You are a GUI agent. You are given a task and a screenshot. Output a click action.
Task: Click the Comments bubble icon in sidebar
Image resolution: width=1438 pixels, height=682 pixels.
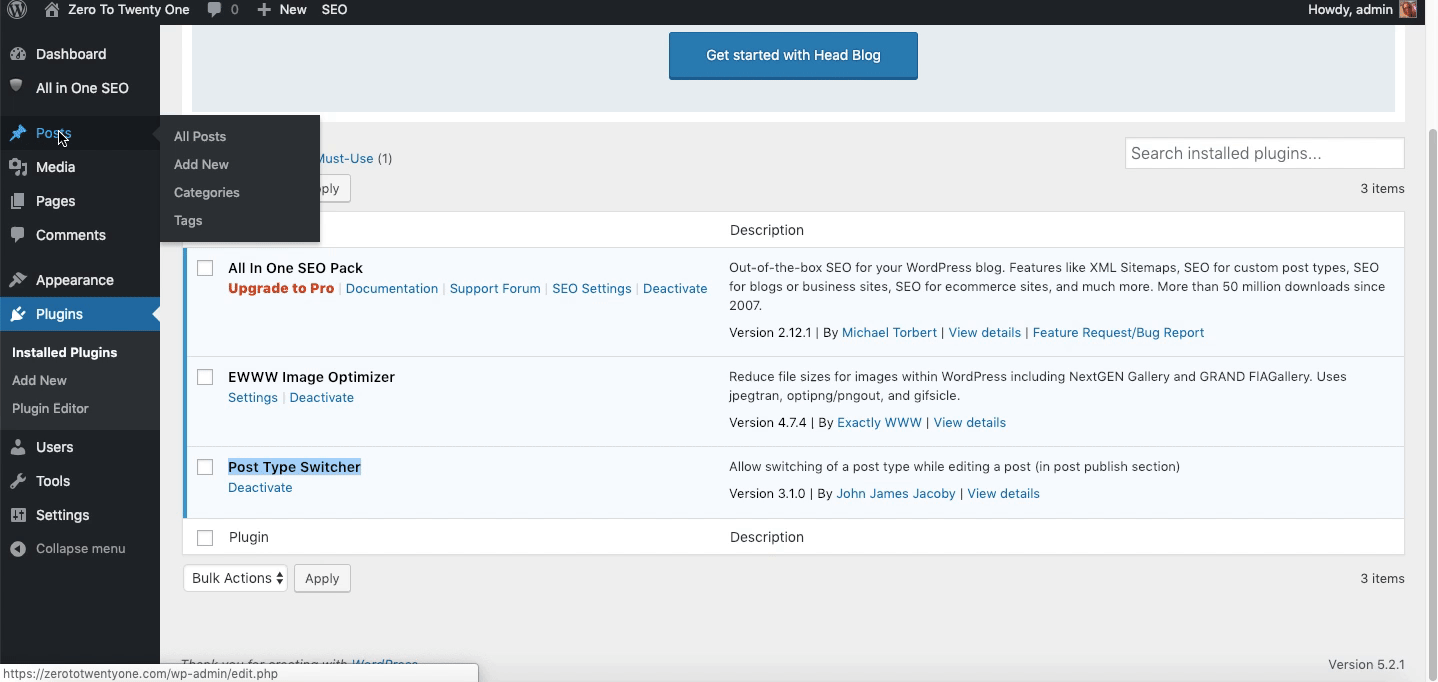coord(18,235)
